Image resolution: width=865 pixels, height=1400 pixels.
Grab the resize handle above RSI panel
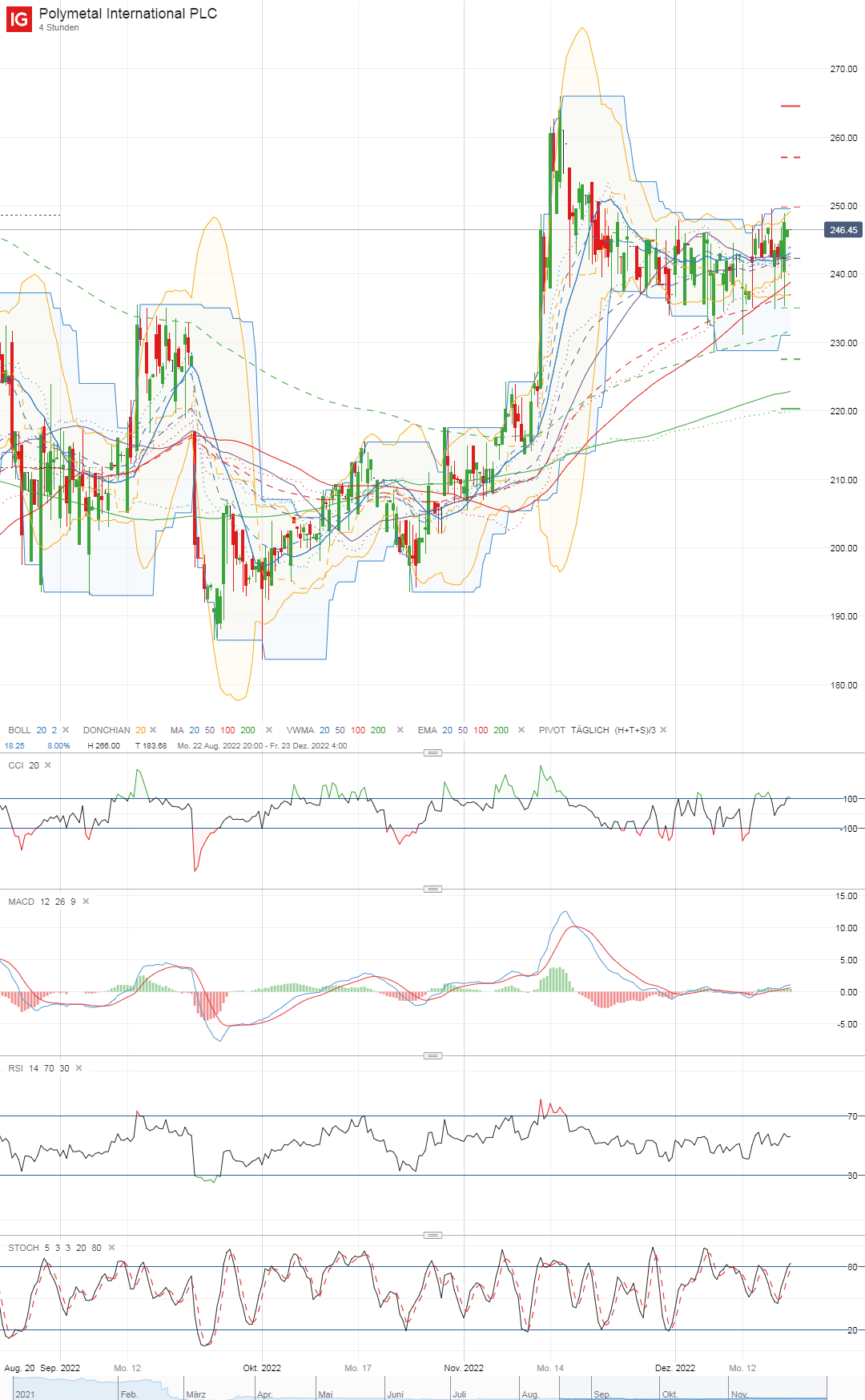[x=432, y=1055]
